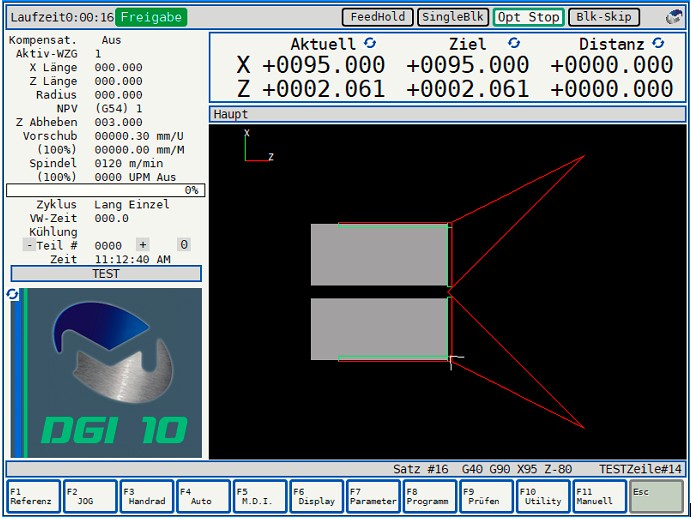This screenshot has height=519, width=692.
Task: Click the Aktuell X value +0095.000
Action: pos(323,65)
